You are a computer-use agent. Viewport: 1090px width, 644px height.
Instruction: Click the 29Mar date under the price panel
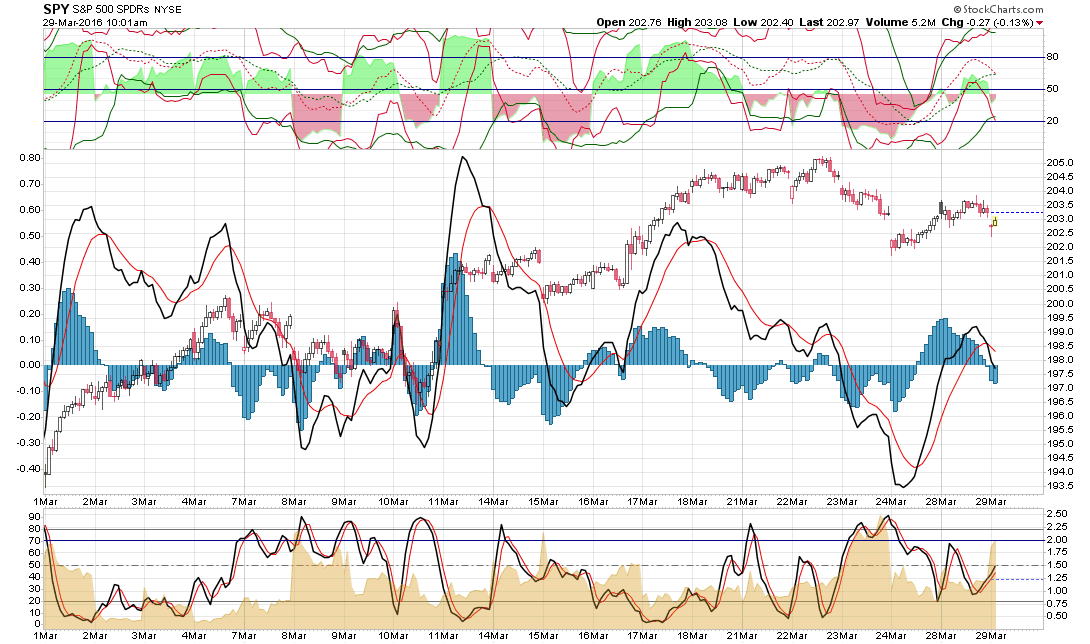tap(991, 501)
